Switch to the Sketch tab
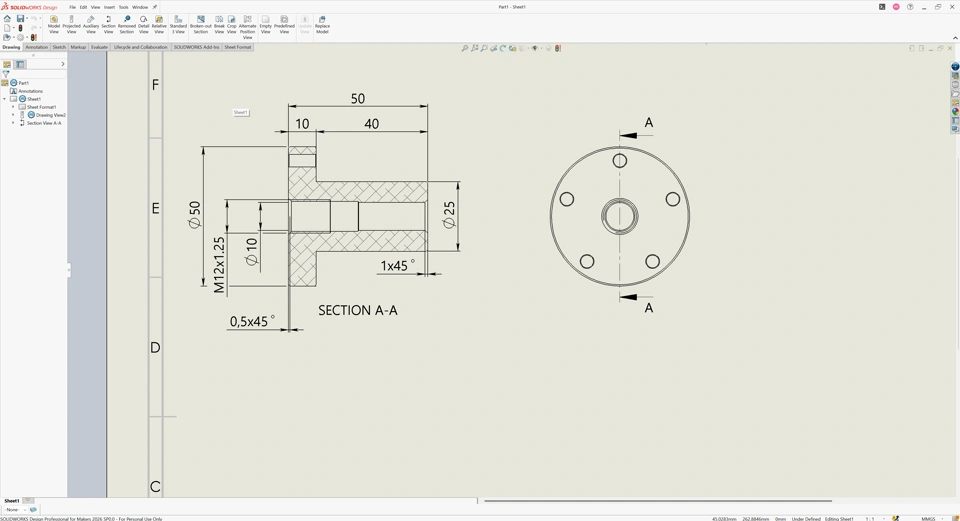Image resolution: width=960 pixels, height=521 pixels. point(59,47)
